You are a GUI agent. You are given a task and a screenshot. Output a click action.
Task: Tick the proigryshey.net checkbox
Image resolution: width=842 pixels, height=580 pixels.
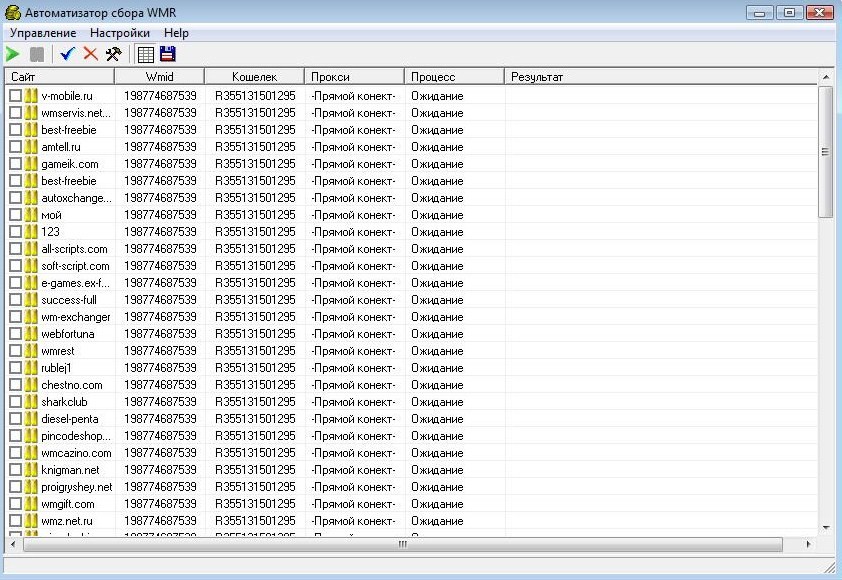click(16, 487)
